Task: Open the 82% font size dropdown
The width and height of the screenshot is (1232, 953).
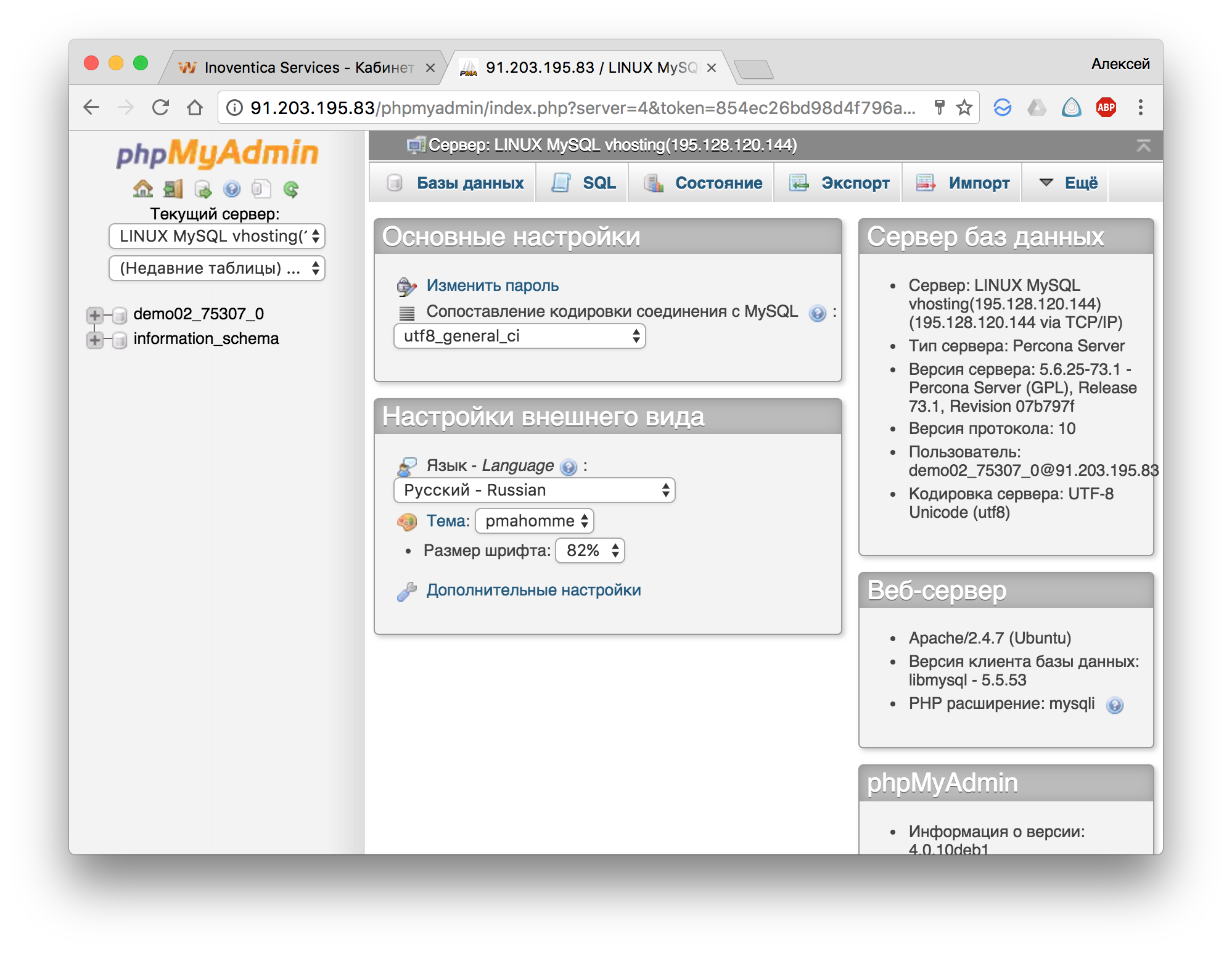Action: click(x=590, y=551)
